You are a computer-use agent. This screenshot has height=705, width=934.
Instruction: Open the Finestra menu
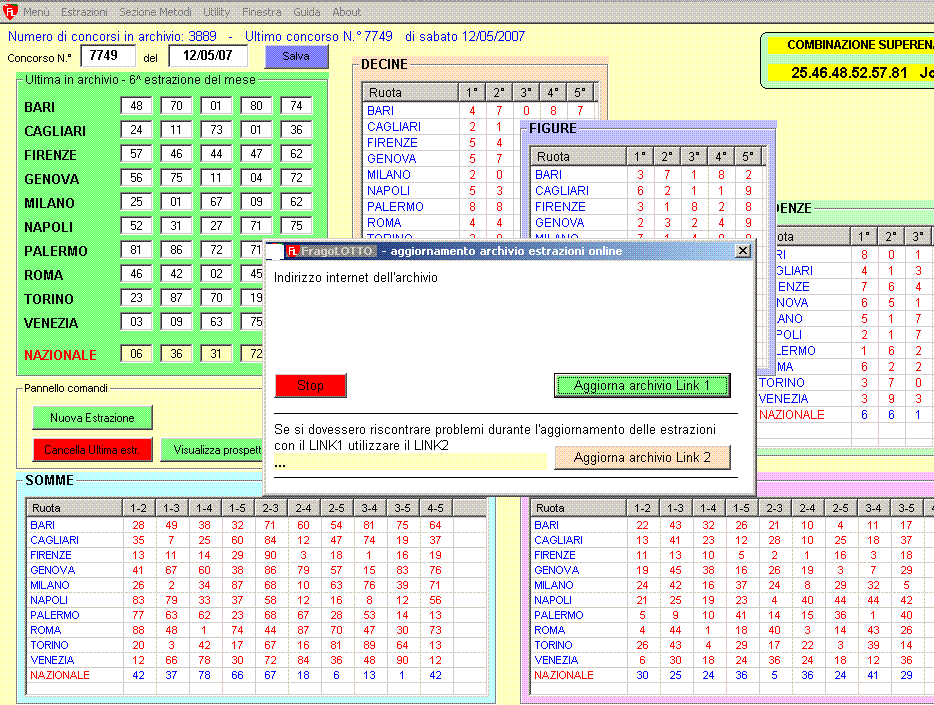(x=262, y=12)
